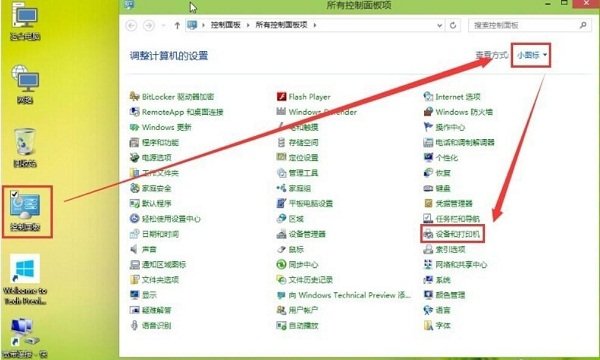
Task: Focus the 搜索控制面板 search box
Action: [x=530, y=25]
